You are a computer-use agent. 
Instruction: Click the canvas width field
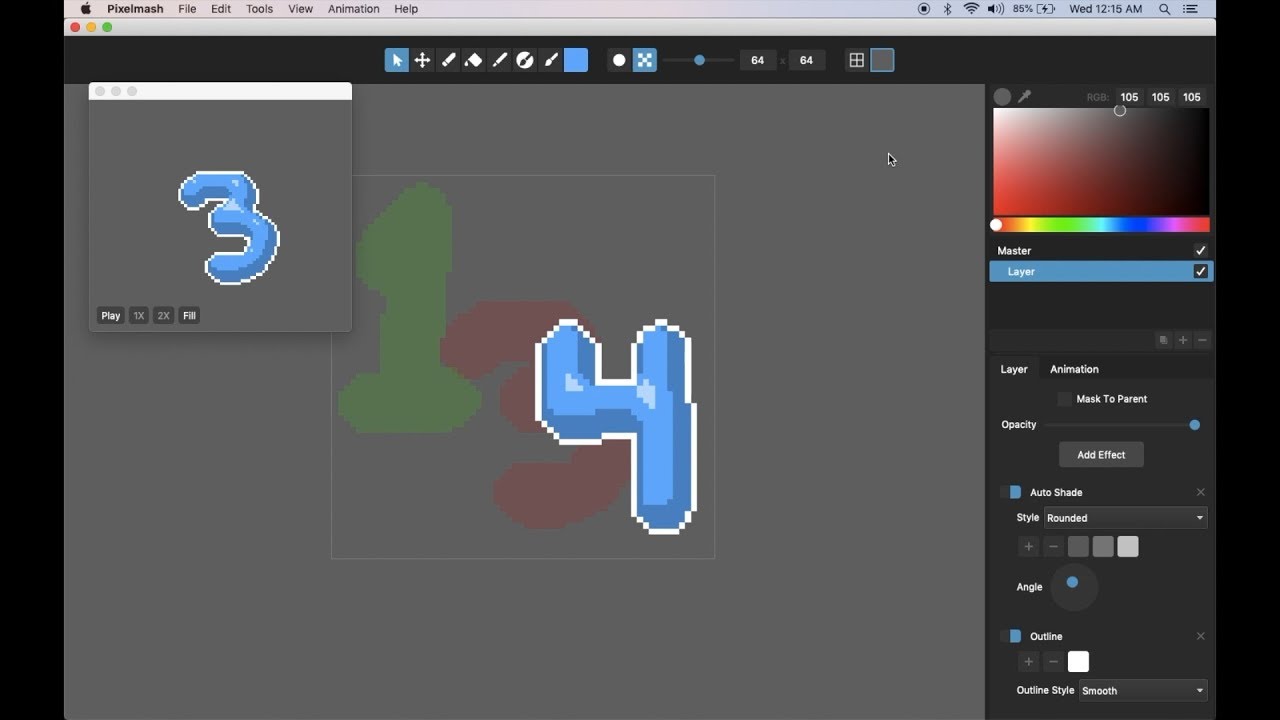(758, 60)
